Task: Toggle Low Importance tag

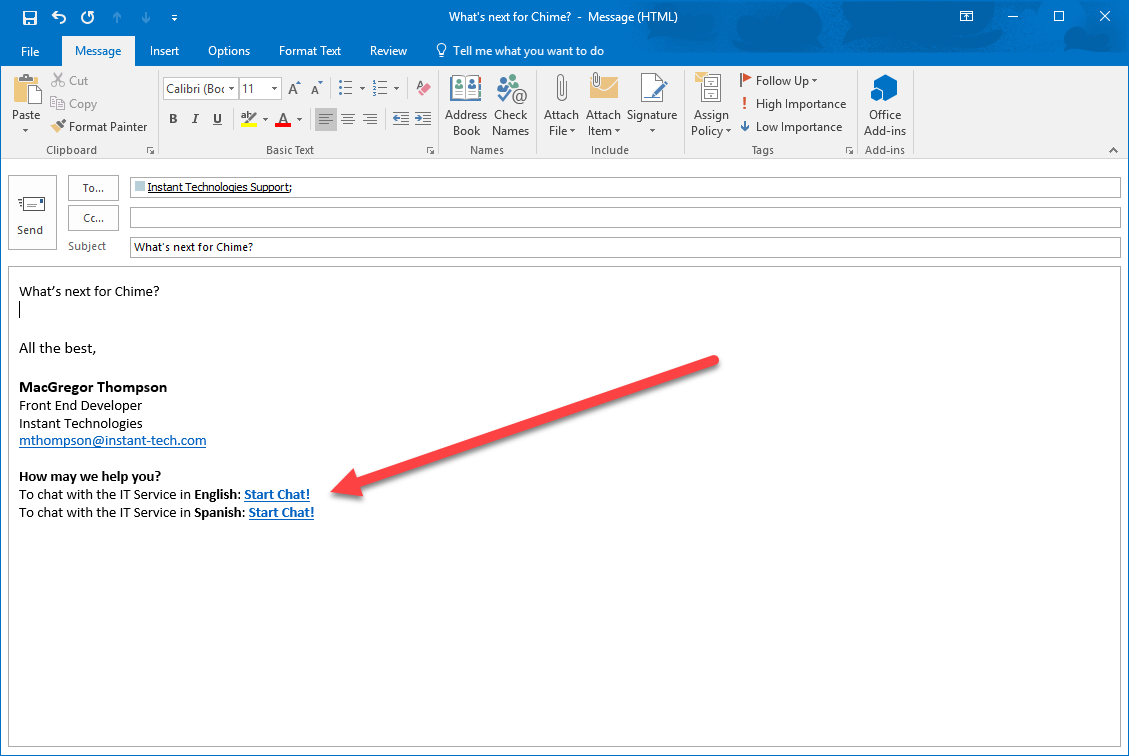Action: (x=791, y=127)
